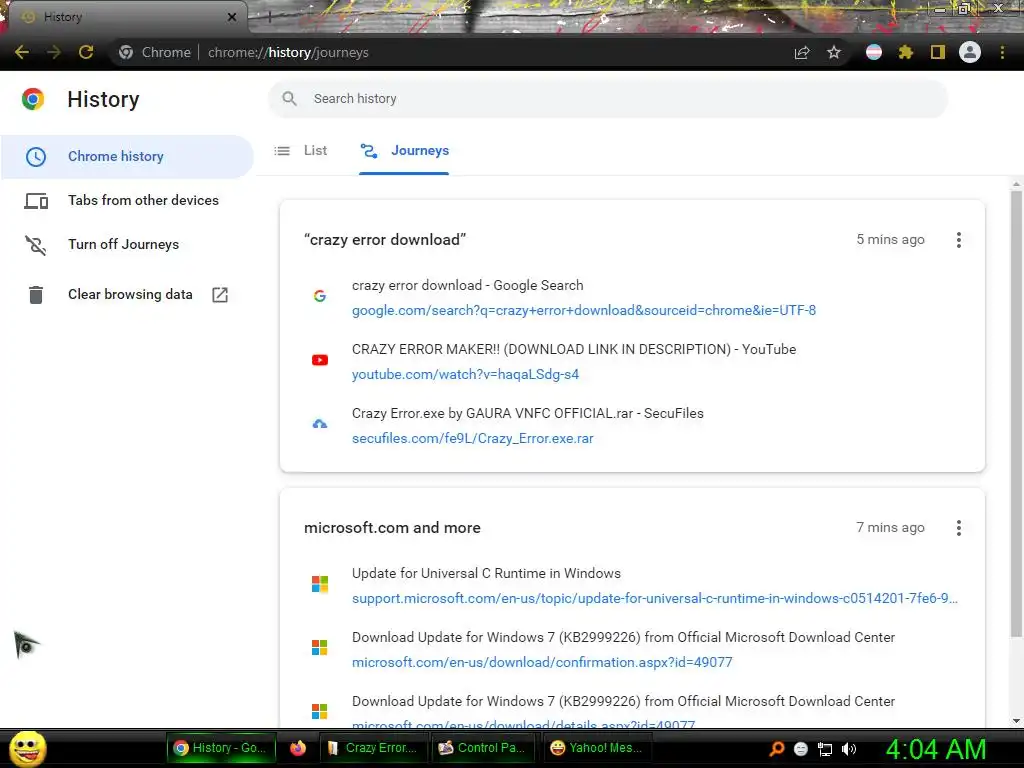Switch to the List tab
This screenshot has width=1024, height=768.
301,151
